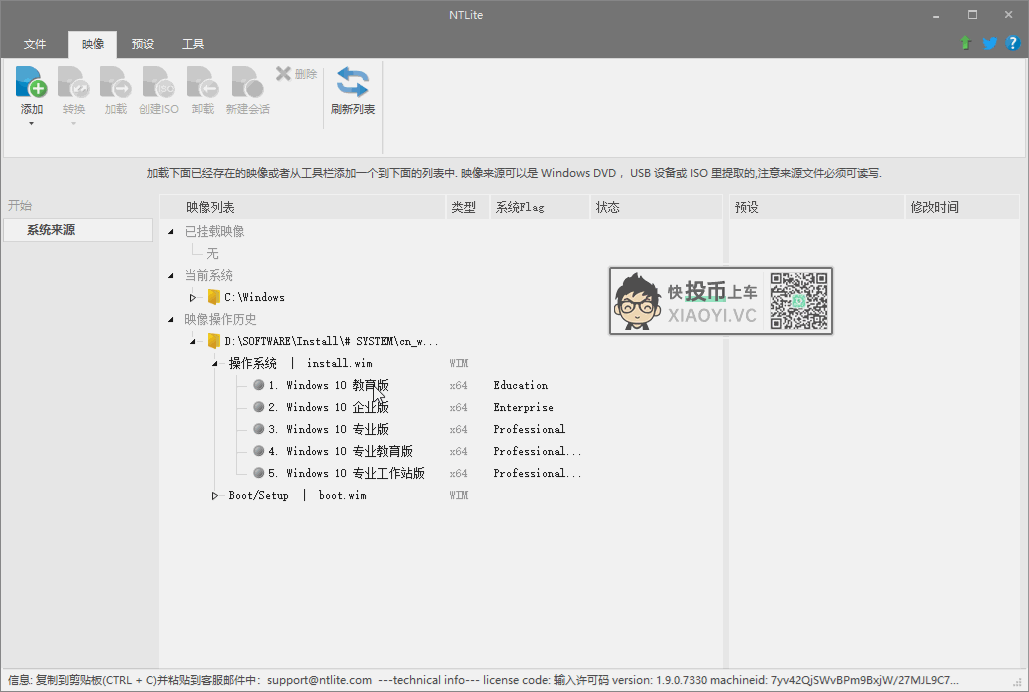Click the blue help question mark icon
1029x692 pixels.
[x=1012, y=44]
